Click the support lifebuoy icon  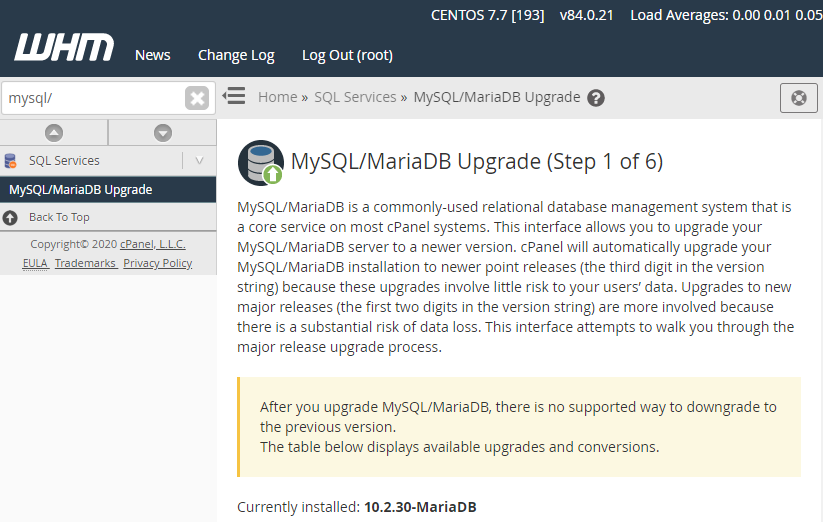click(798, 98)
